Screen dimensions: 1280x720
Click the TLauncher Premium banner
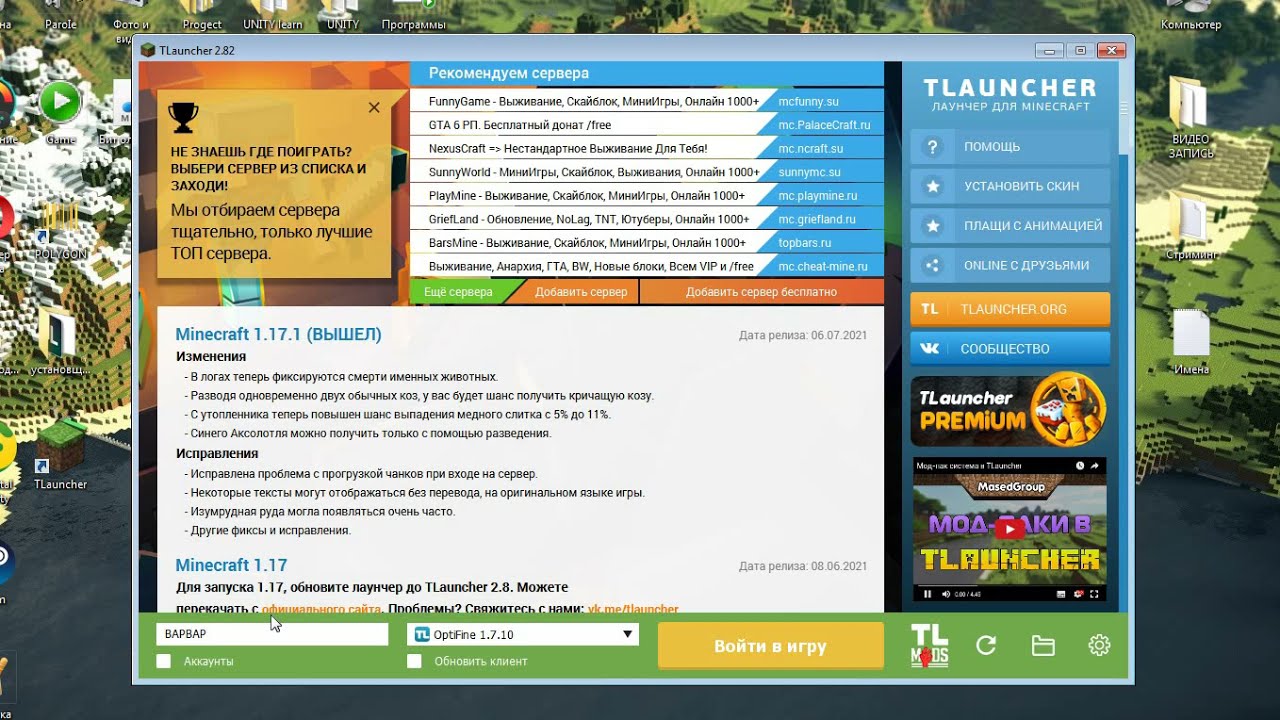tap(1008, 410)
